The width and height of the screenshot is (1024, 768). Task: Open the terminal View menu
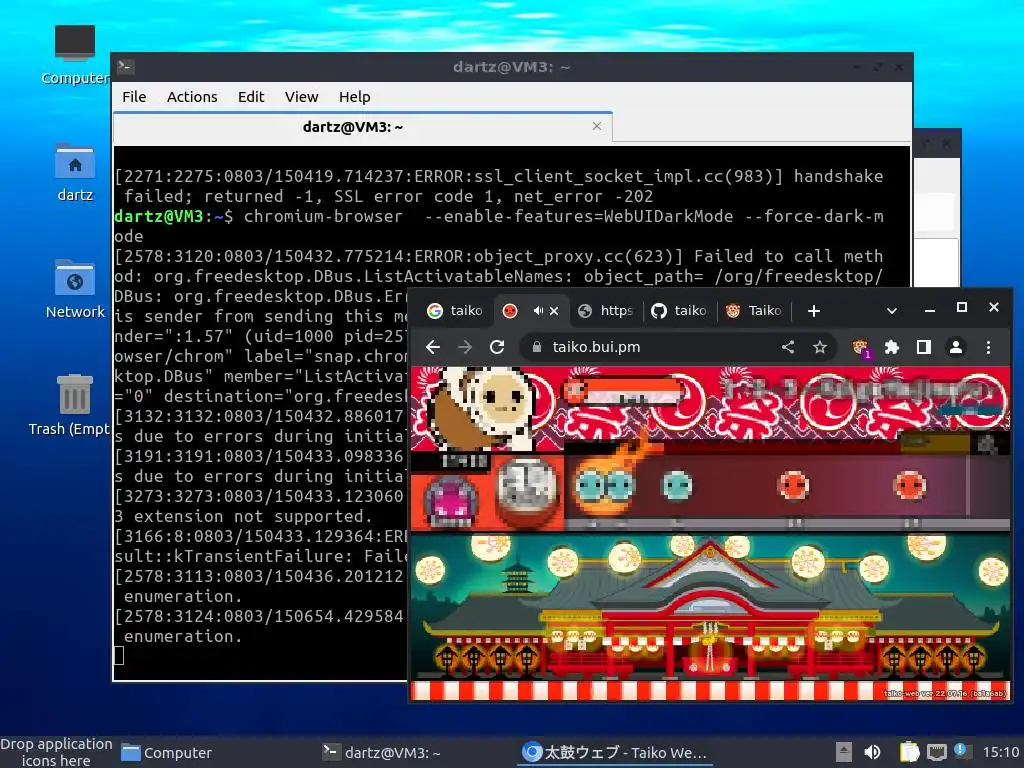pyautogui.click(x=301, y=97)
